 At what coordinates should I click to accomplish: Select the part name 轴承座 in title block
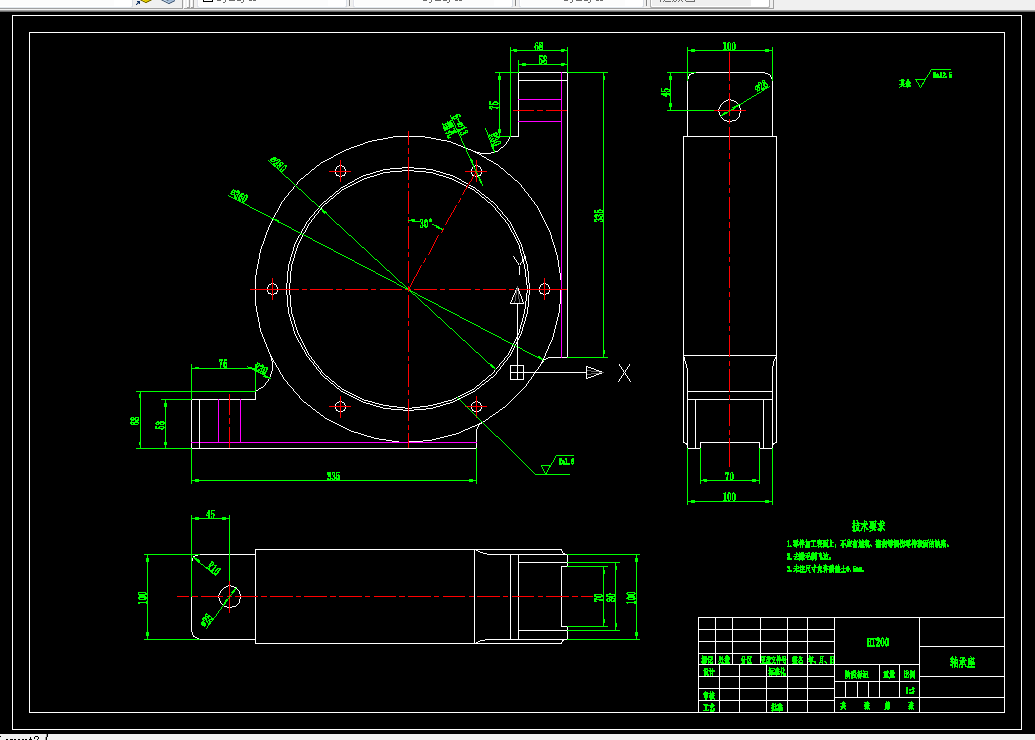(962, 662)
